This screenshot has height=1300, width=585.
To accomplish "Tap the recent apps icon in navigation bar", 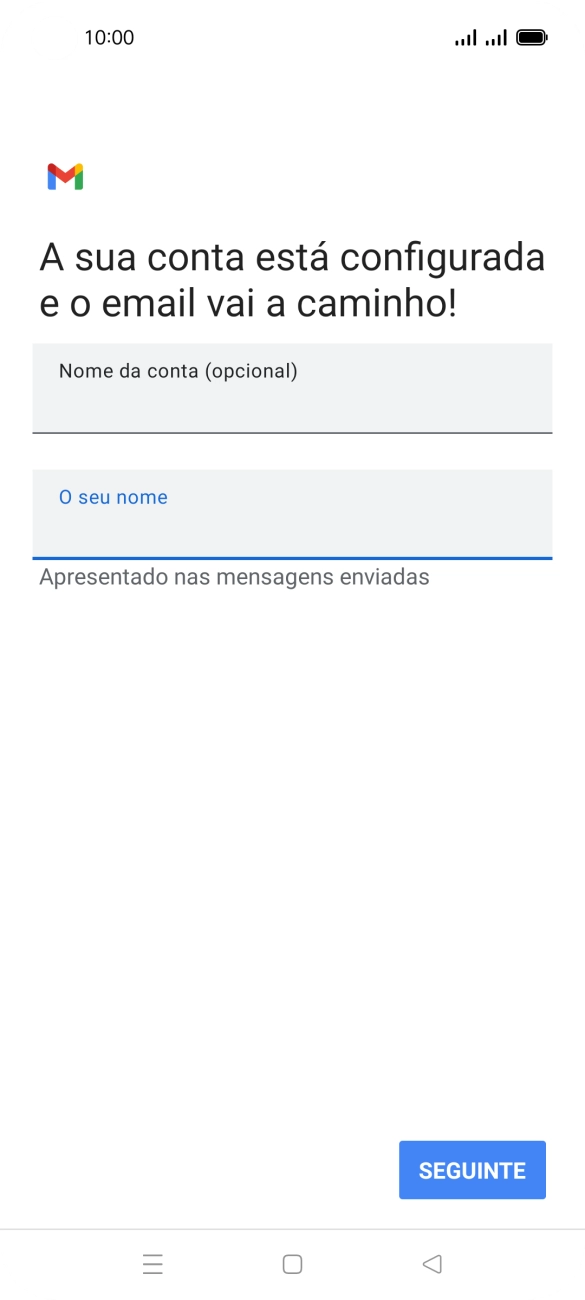I will point(152,1263).
